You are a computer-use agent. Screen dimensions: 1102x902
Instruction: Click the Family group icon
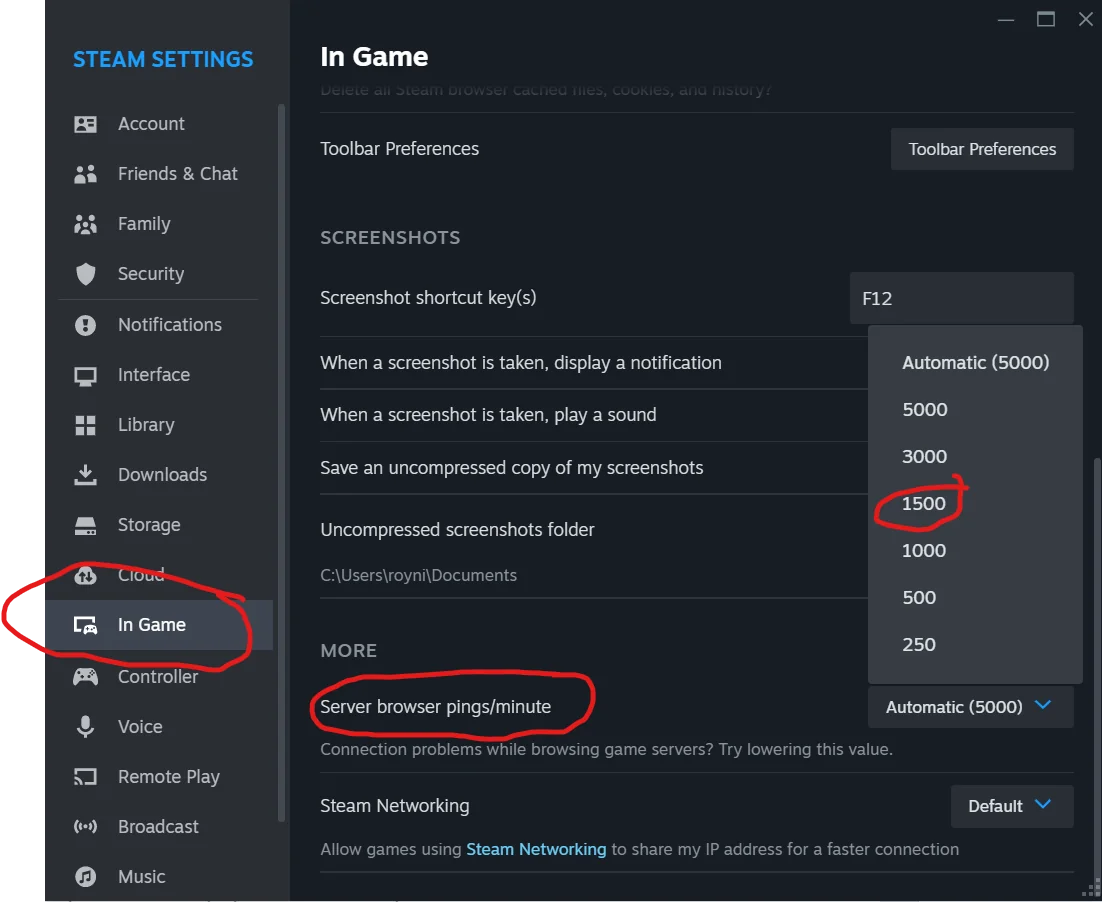point(86,224)
